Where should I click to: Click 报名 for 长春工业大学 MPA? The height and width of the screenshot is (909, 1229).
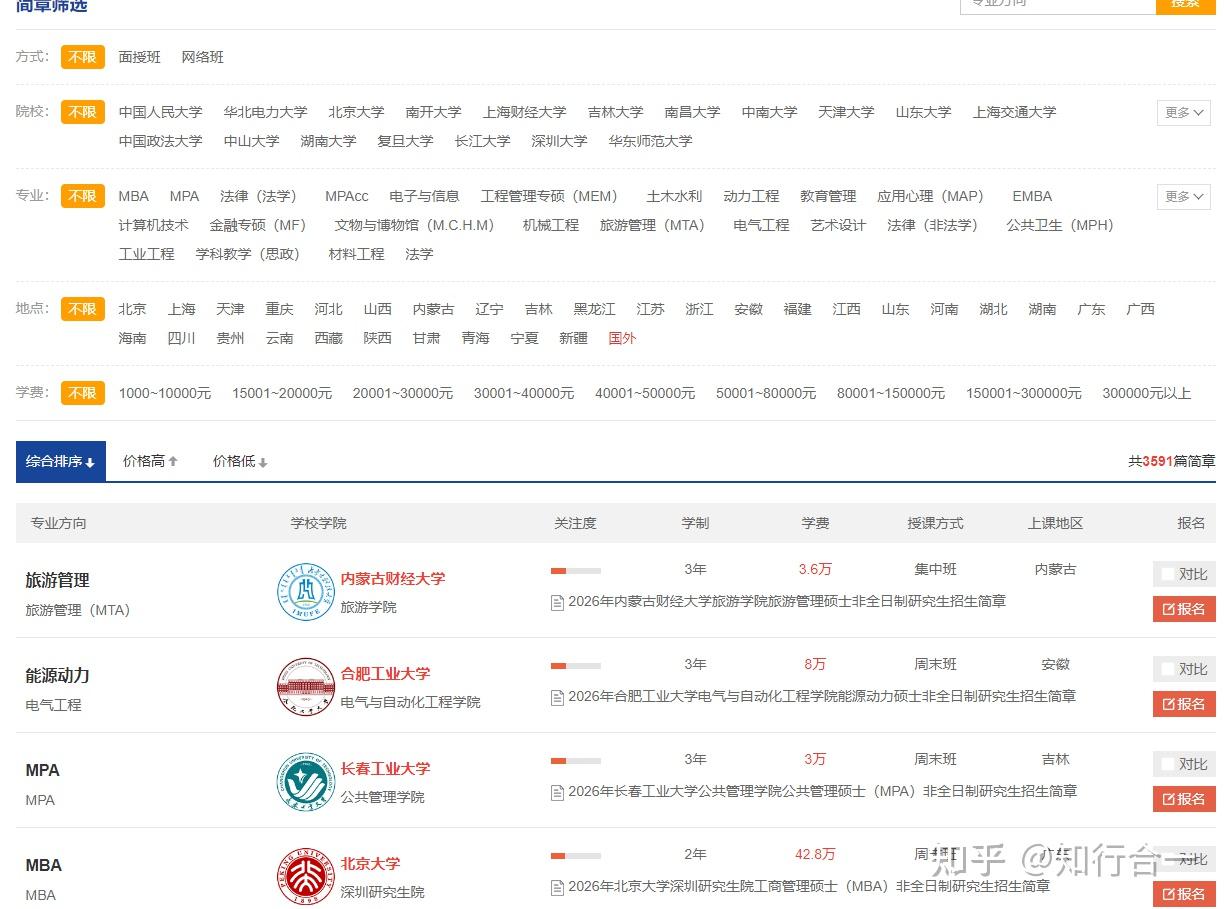(x=1184, y=799)
